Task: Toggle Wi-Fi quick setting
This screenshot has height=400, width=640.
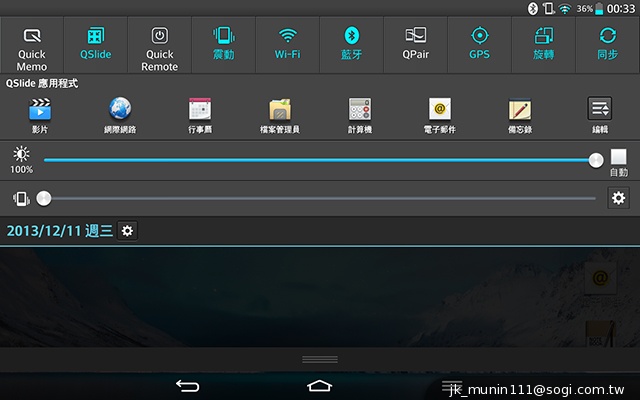Action: (288, 45)
